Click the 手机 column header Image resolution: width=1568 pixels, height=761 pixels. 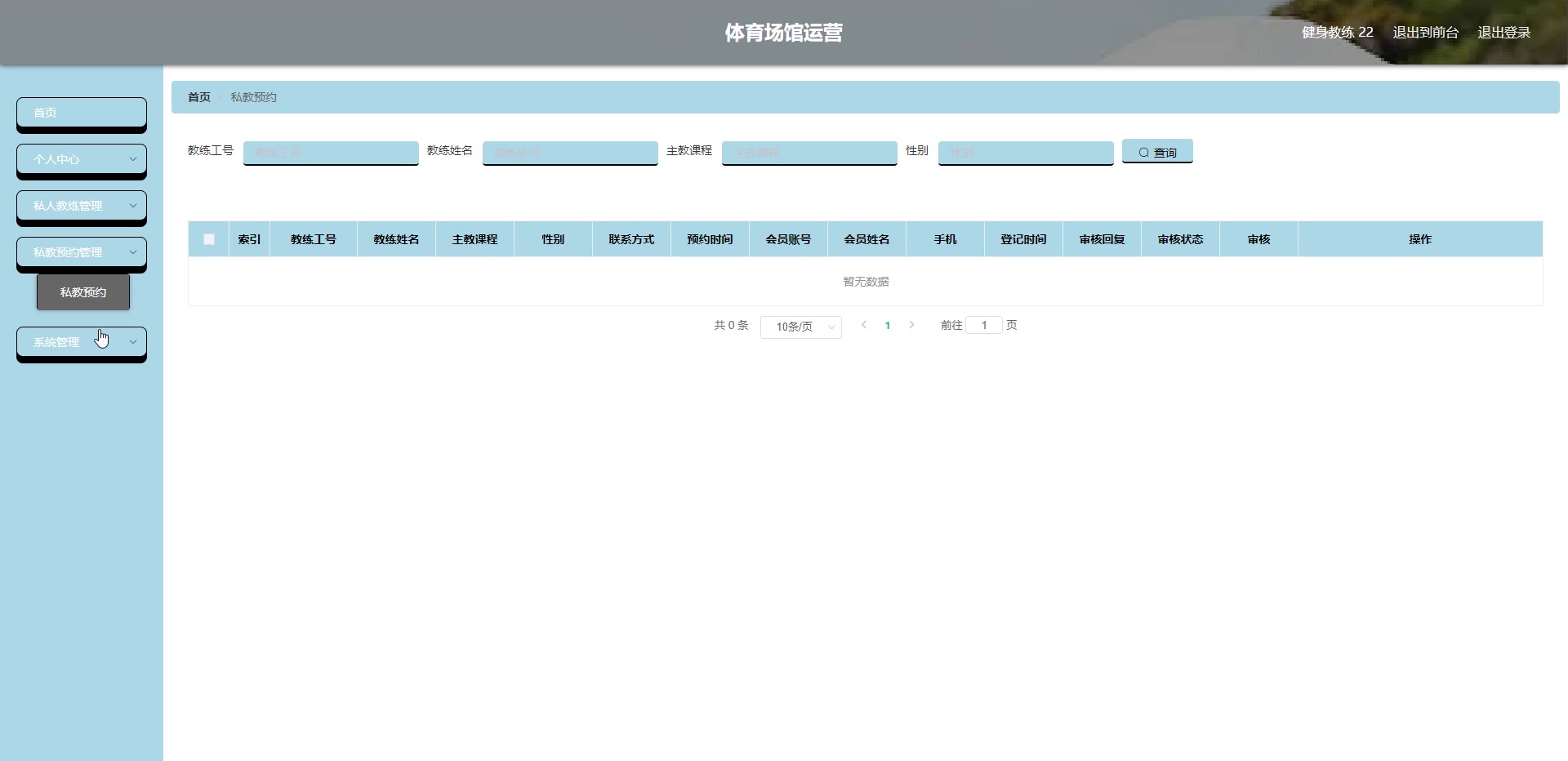click(x=945, y=239)
